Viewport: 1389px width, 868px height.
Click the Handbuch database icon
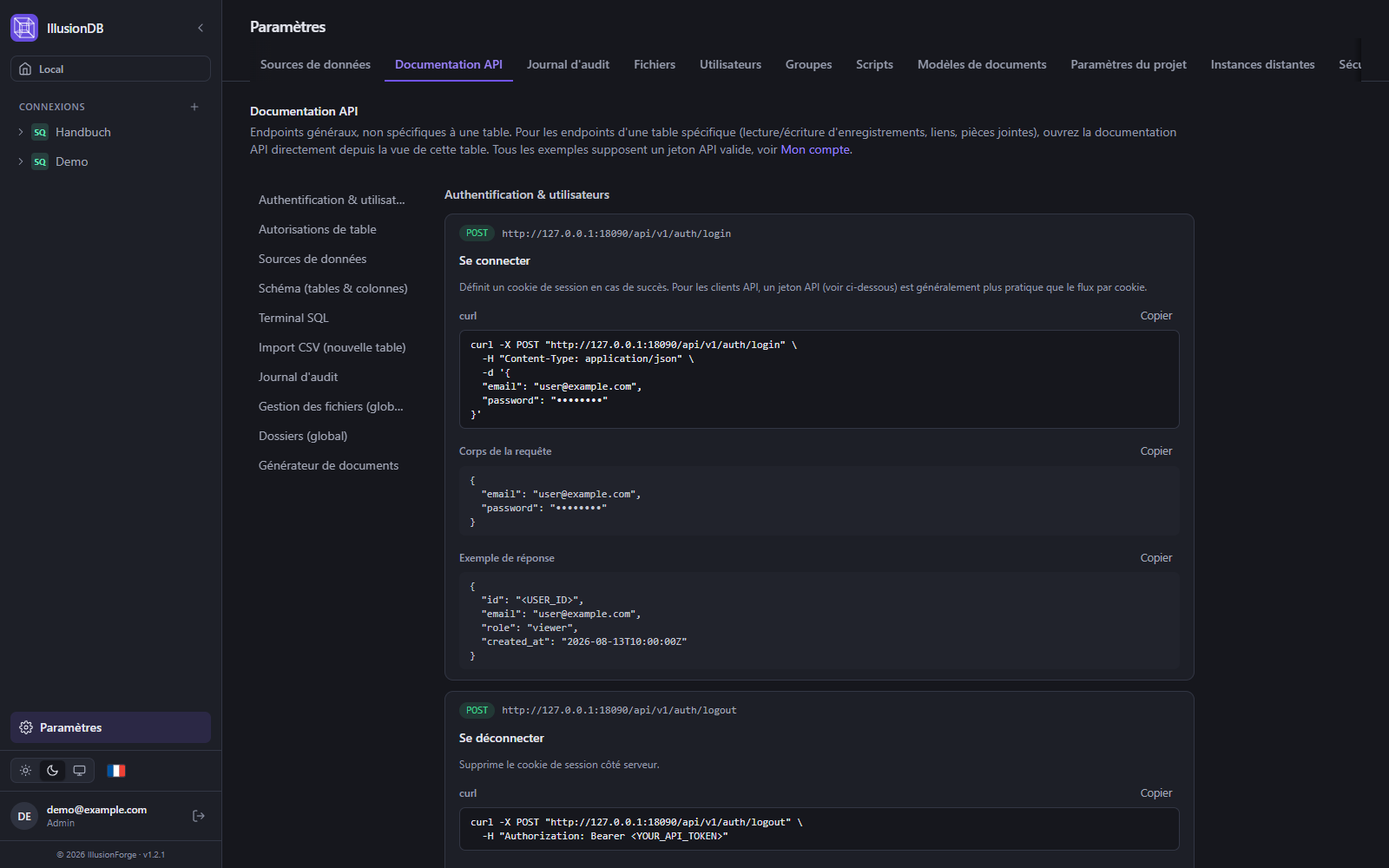pyautogui.click(x=40, y=132)
